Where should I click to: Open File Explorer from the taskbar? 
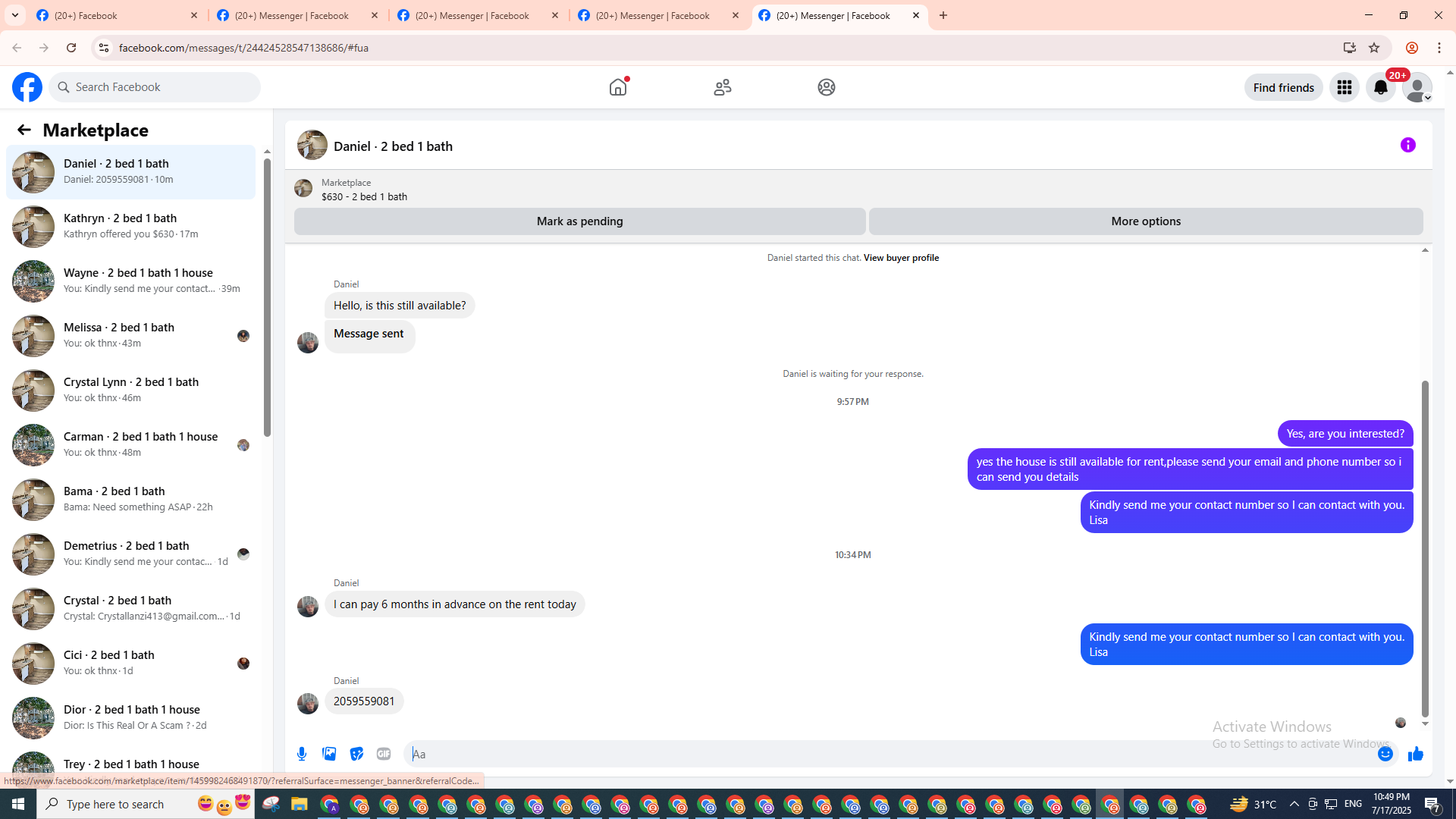[299, 804]
